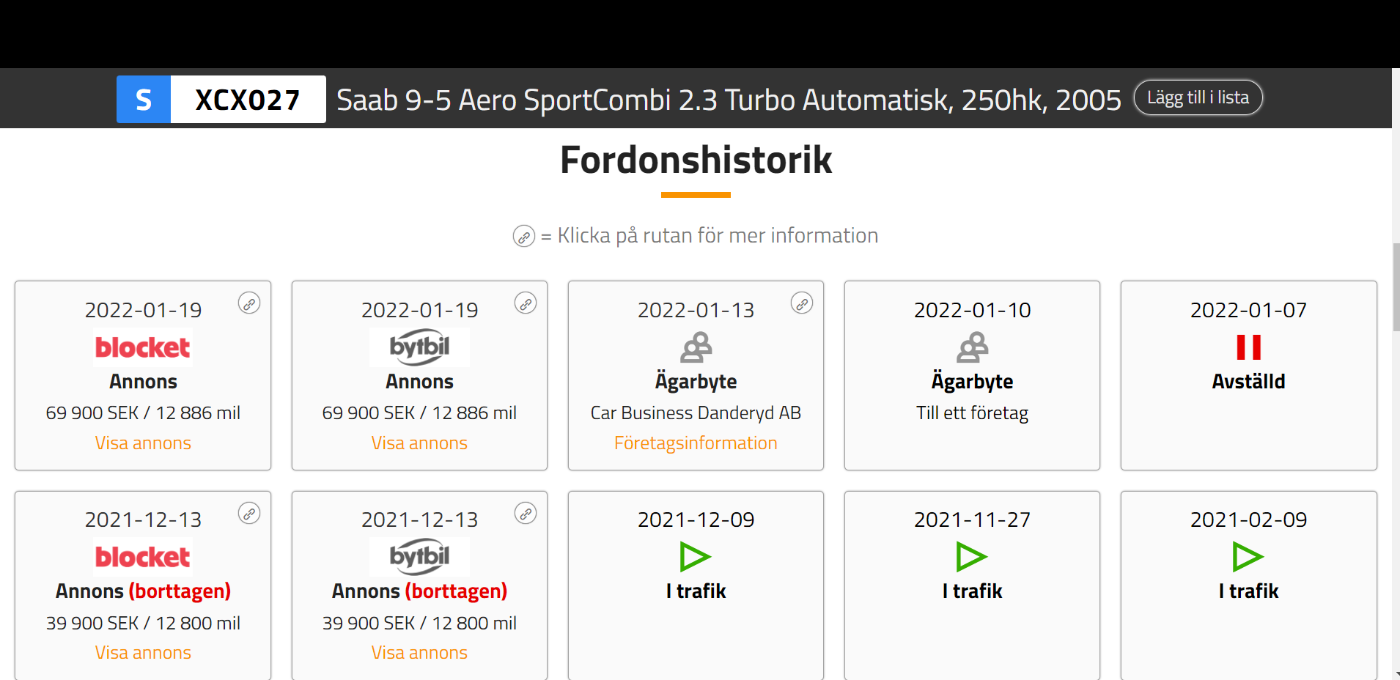This screenshot has width=1400, height=680.
Task: Click green play icon on 2021-02-09 card
Action: click(1248, 556)
